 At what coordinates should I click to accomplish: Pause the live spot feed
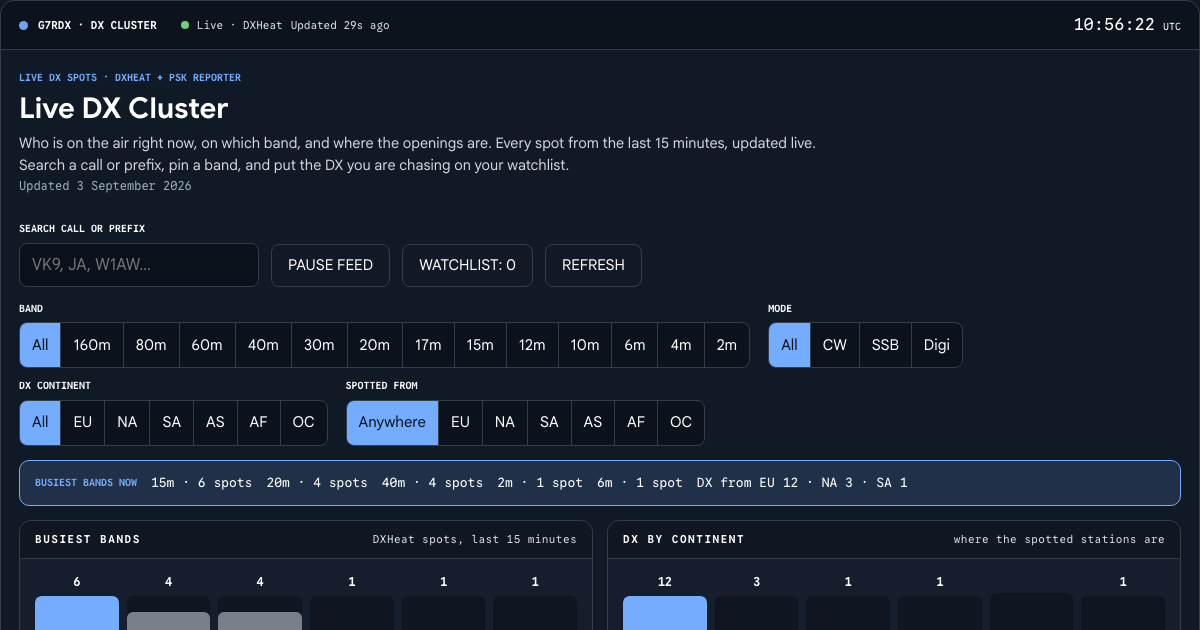330,265
